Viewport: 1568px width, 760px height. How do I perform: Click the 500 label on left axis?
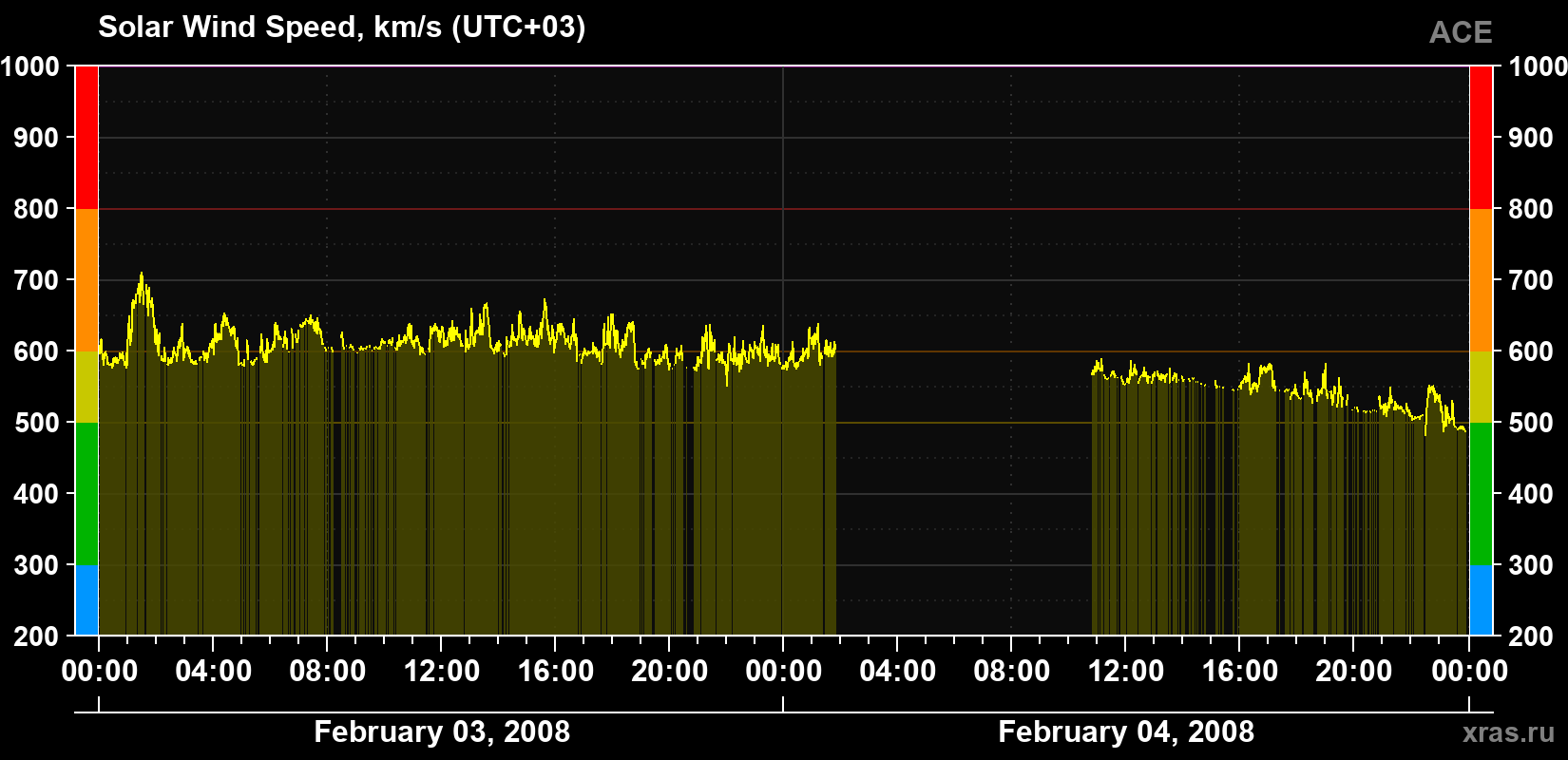click(37, 423)
